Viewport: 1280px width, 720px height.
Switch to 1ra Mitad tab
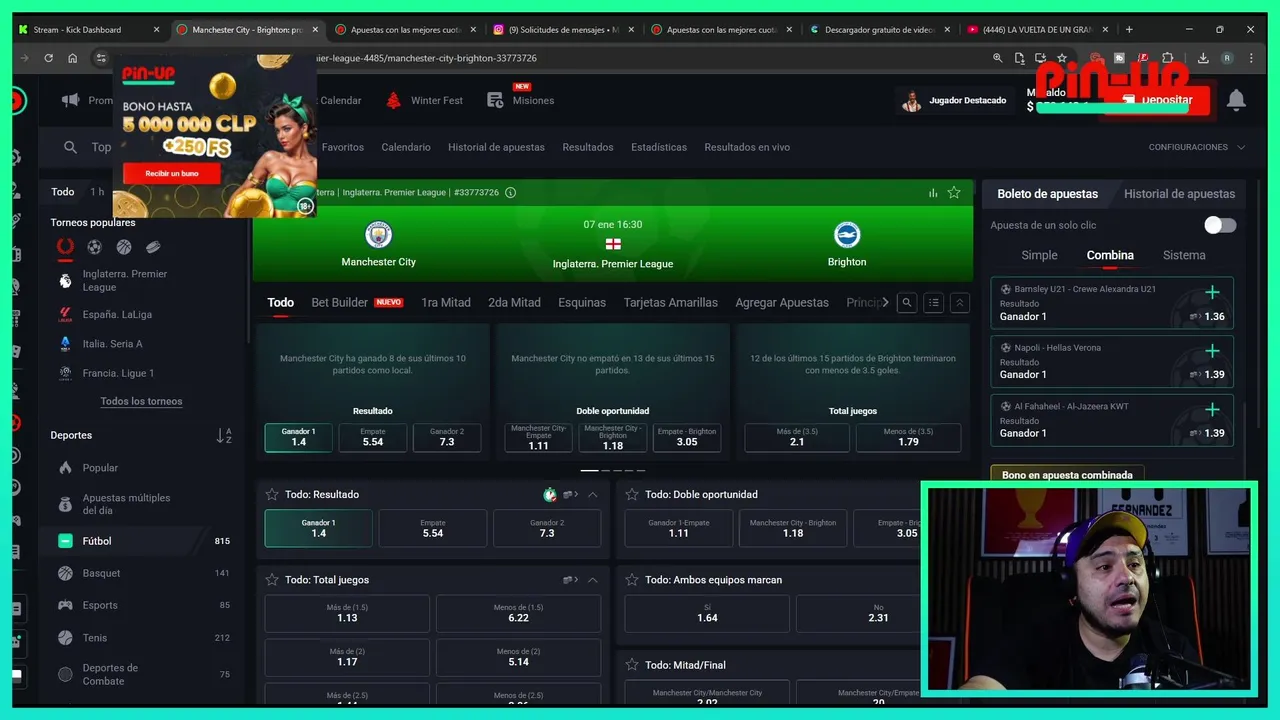pos(446,302)
